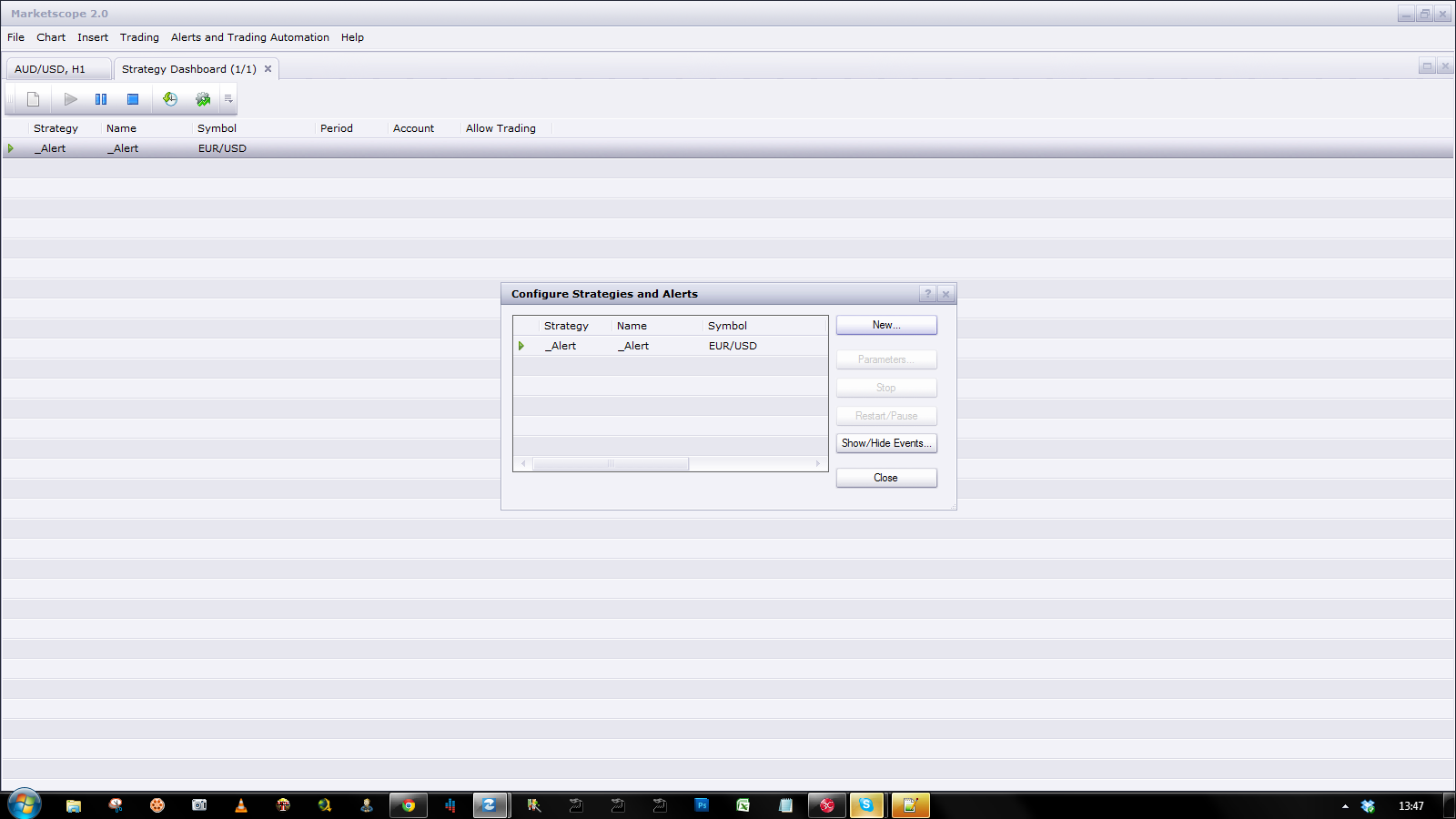The image size is (1456, 819).
Task: Open the strategy optimizer gear icon
Action: (x=203, y=99)
